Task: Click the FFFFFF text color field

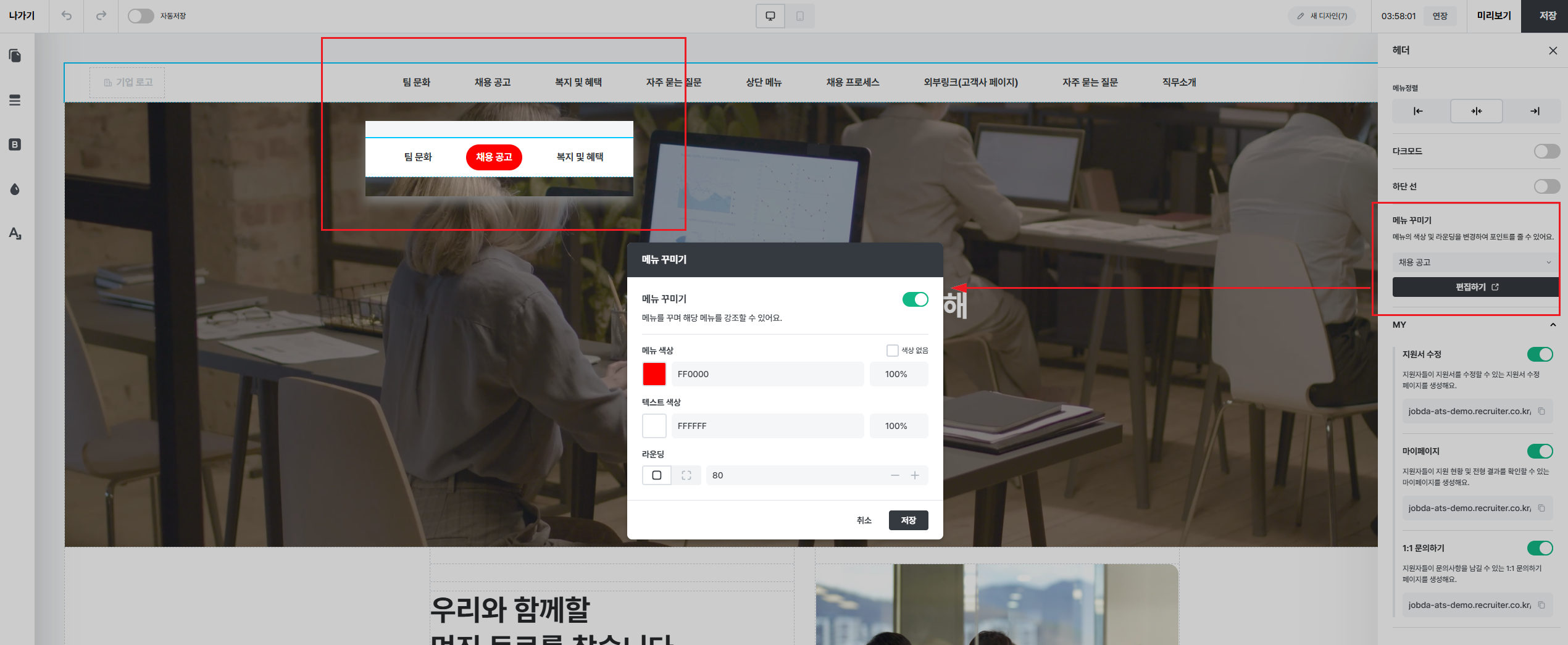Action: coord(767,426)
